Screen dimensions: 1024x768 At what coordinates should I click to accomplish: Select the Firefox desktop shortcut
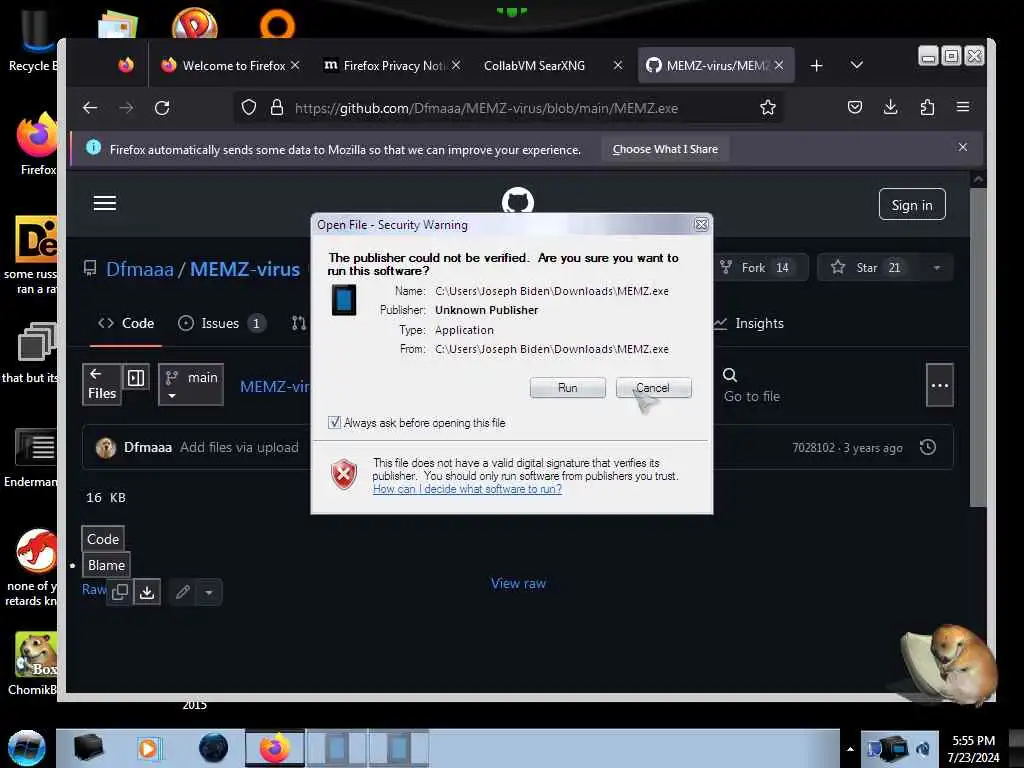pos(37,144)
